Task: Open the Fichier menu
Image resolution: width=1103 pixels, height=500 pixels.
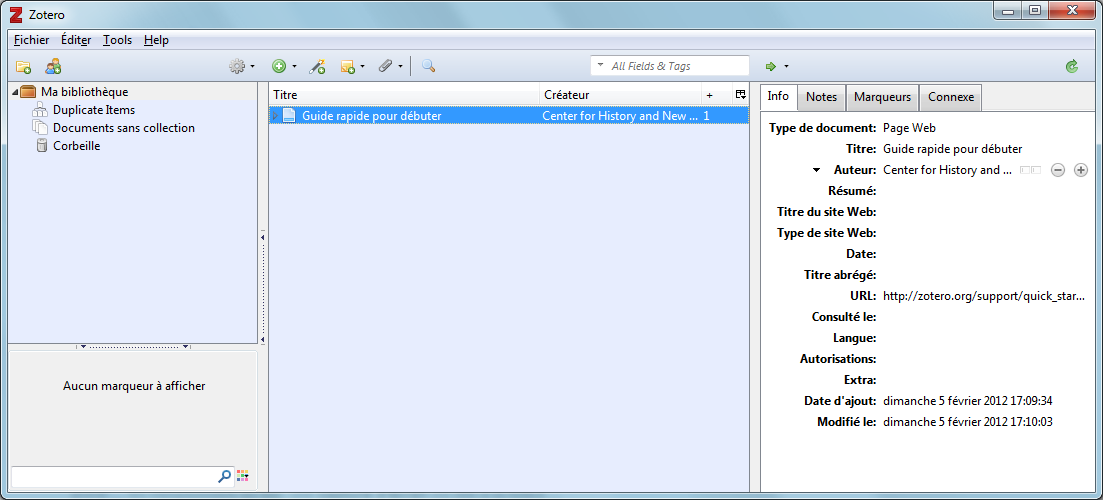Action: 32,40
